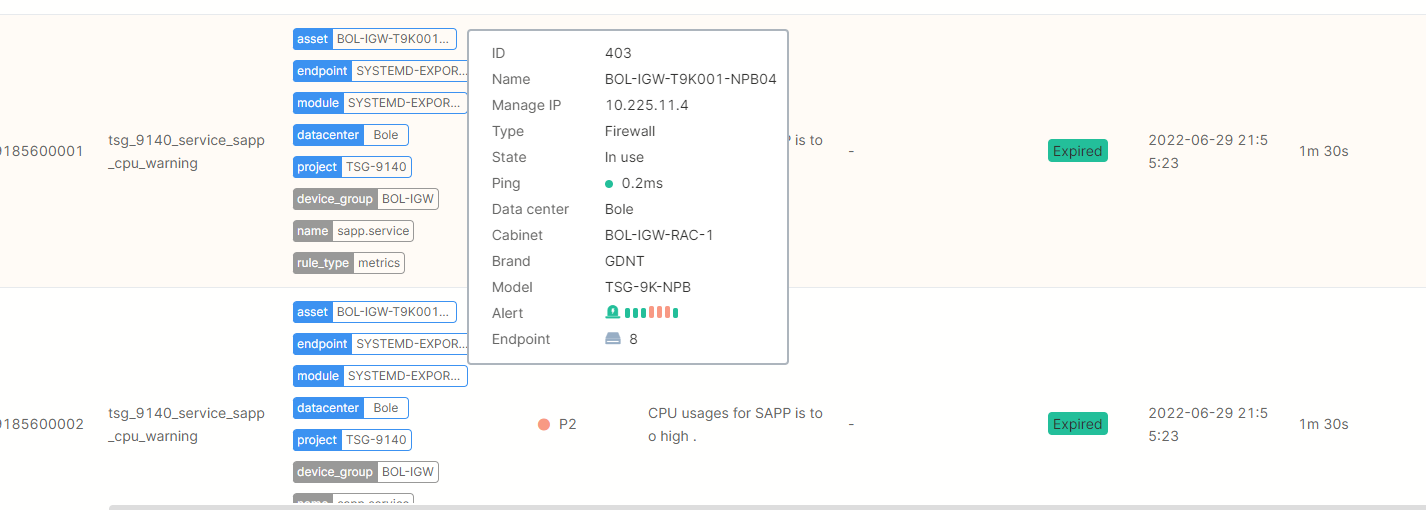Select datacenter Bole tag in first row
The width and height of the screenshot is (1426, 510).
[x=351, y=135]
